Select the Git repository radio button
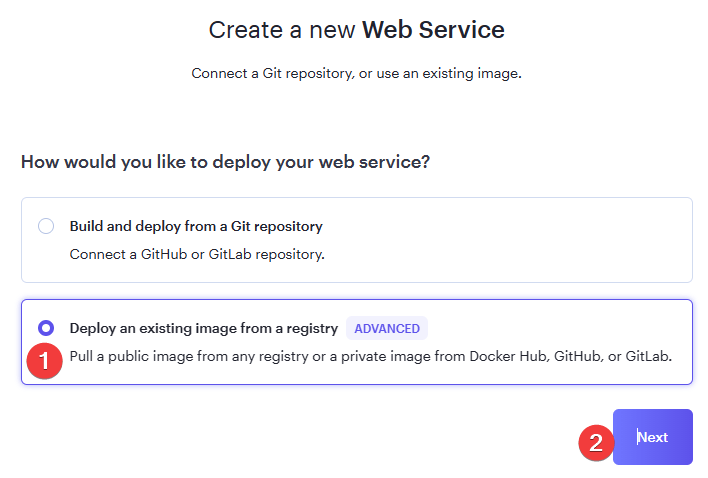 (x=46, y=226)
